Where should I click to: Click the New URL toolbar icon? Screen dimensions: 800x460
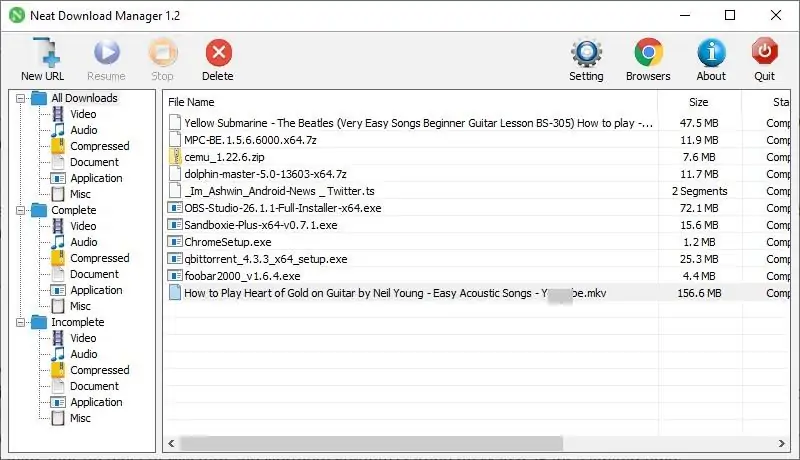(46, 52)
